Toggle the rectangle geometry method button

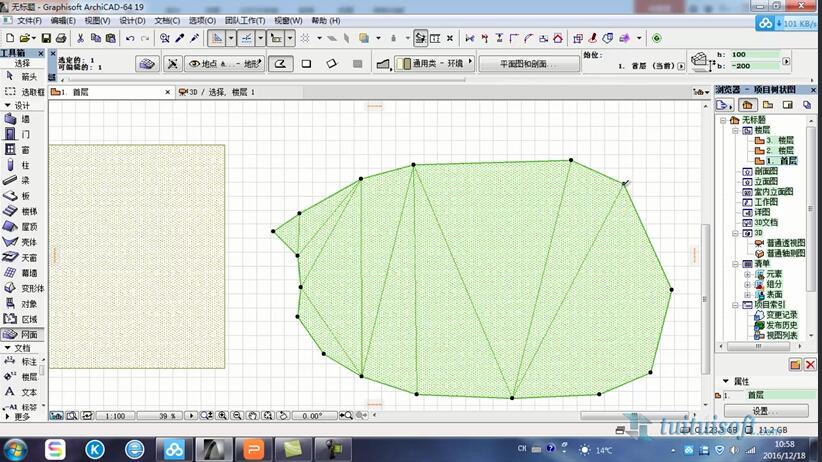(x=306, y=64)
